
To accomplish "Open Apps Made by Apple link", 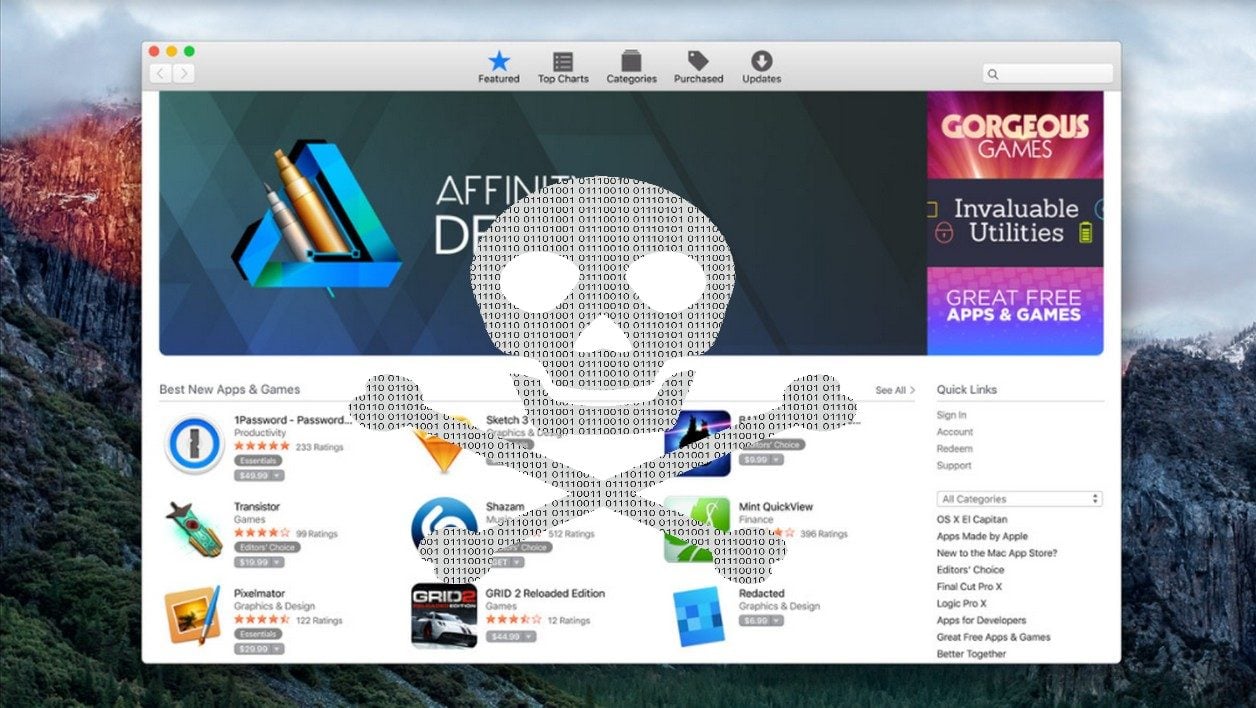I will pyautogui.click(x=982, y=537).
